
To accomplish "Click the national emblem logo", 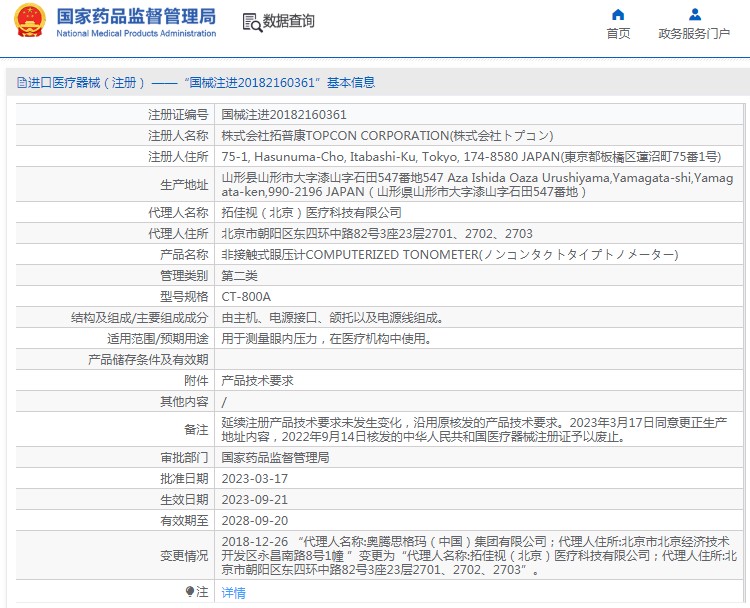I will tap(30, 20).
